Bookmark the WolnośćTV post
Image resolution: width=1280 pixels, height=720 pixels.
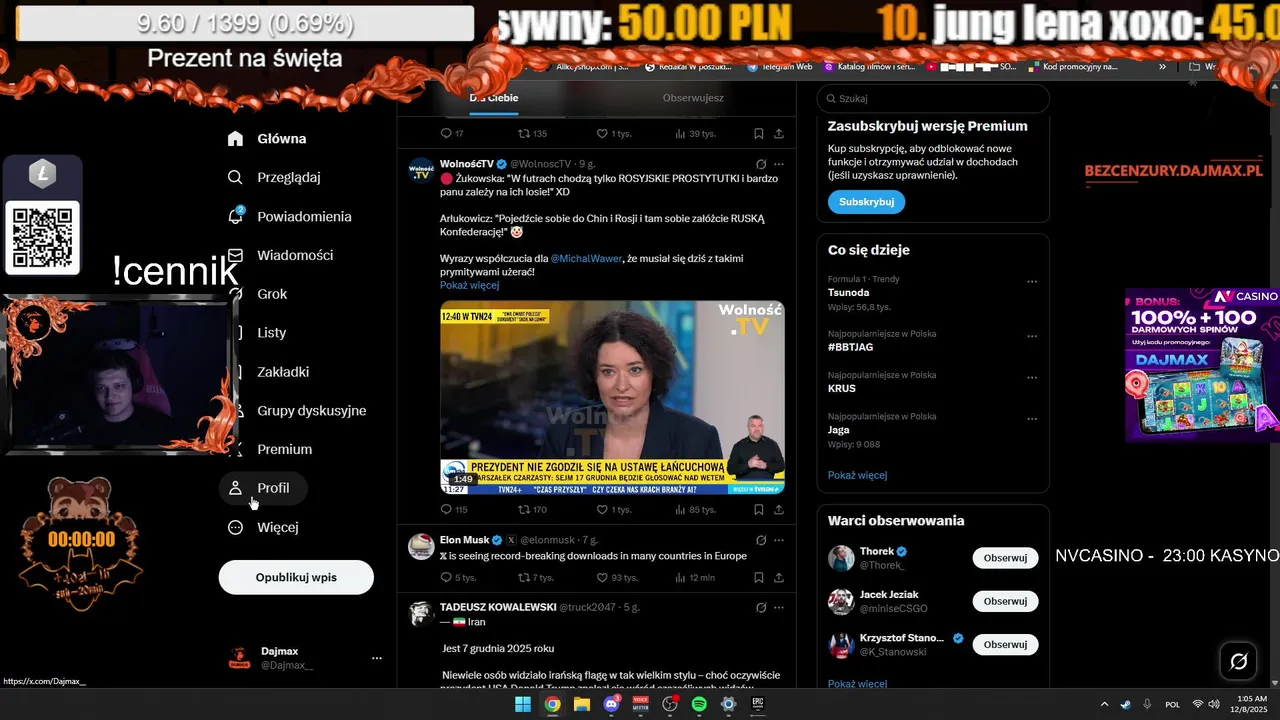tap(759, 509)
